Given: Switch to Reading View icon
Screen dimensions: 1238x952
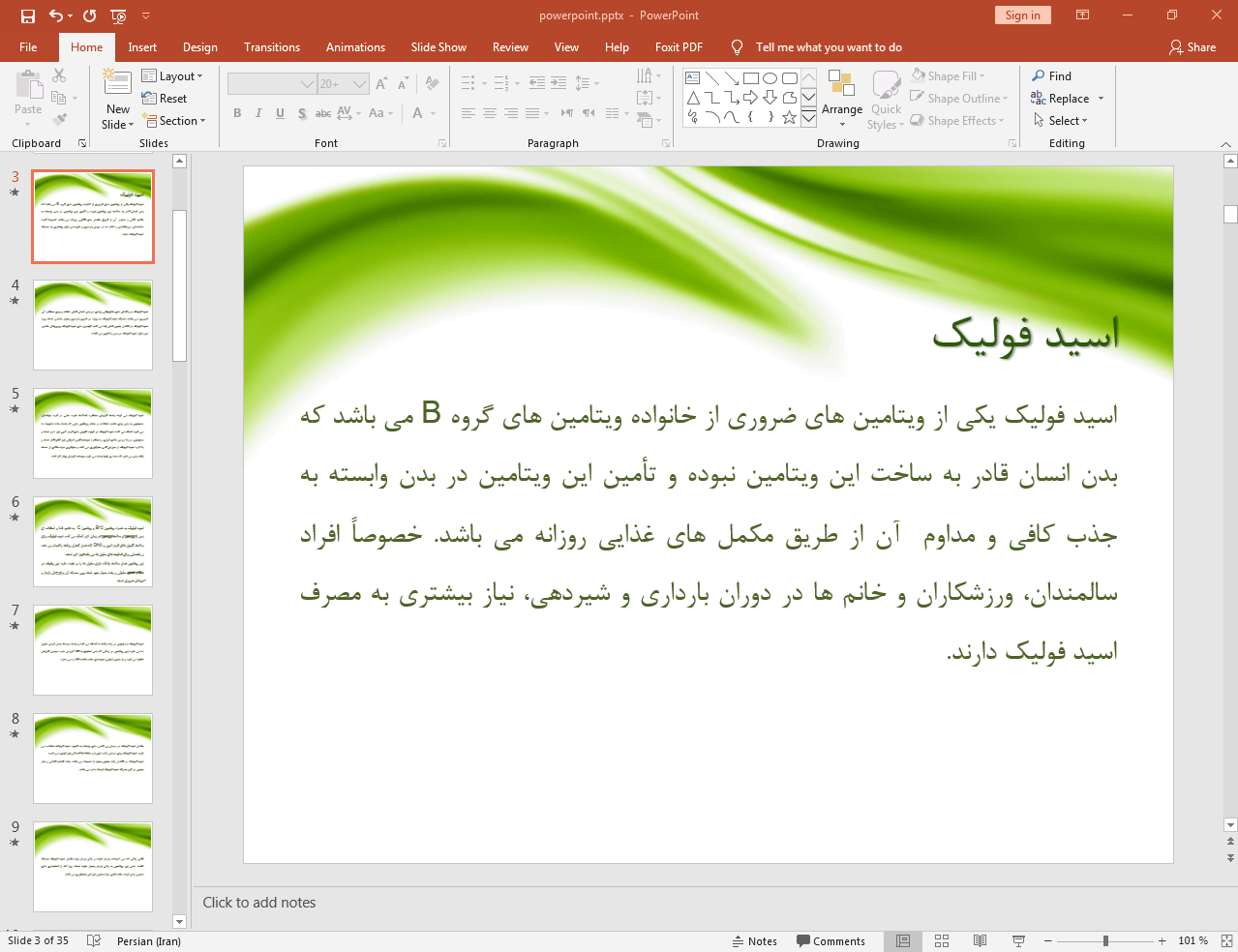Looking at the screenshot, I should [980, 941].
